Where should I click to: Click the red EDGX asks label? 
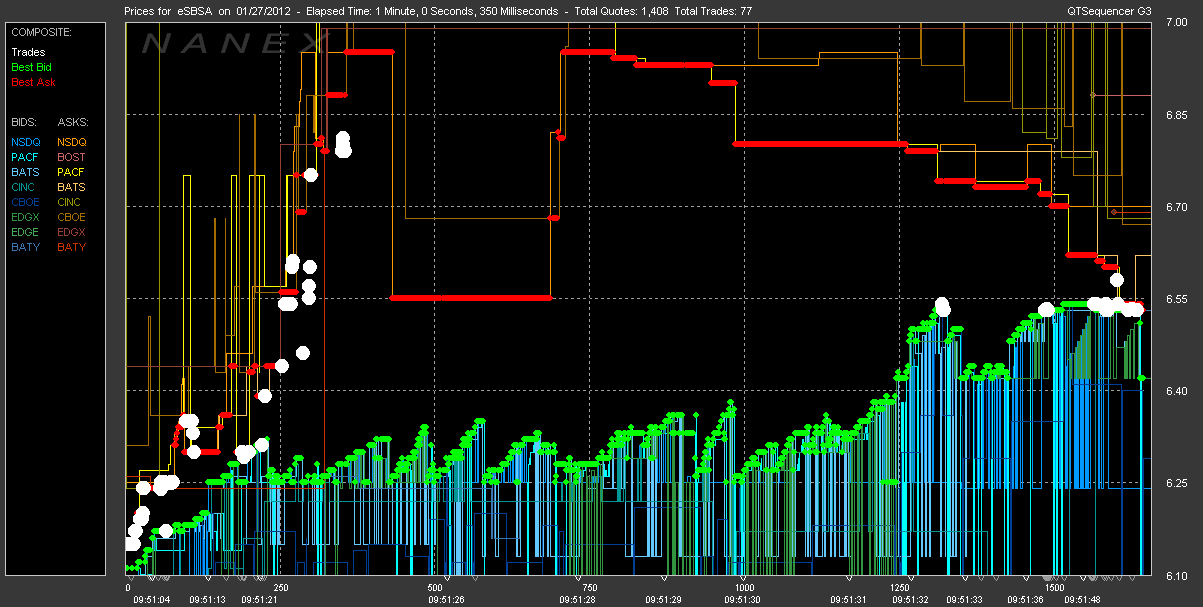(72, 231)
